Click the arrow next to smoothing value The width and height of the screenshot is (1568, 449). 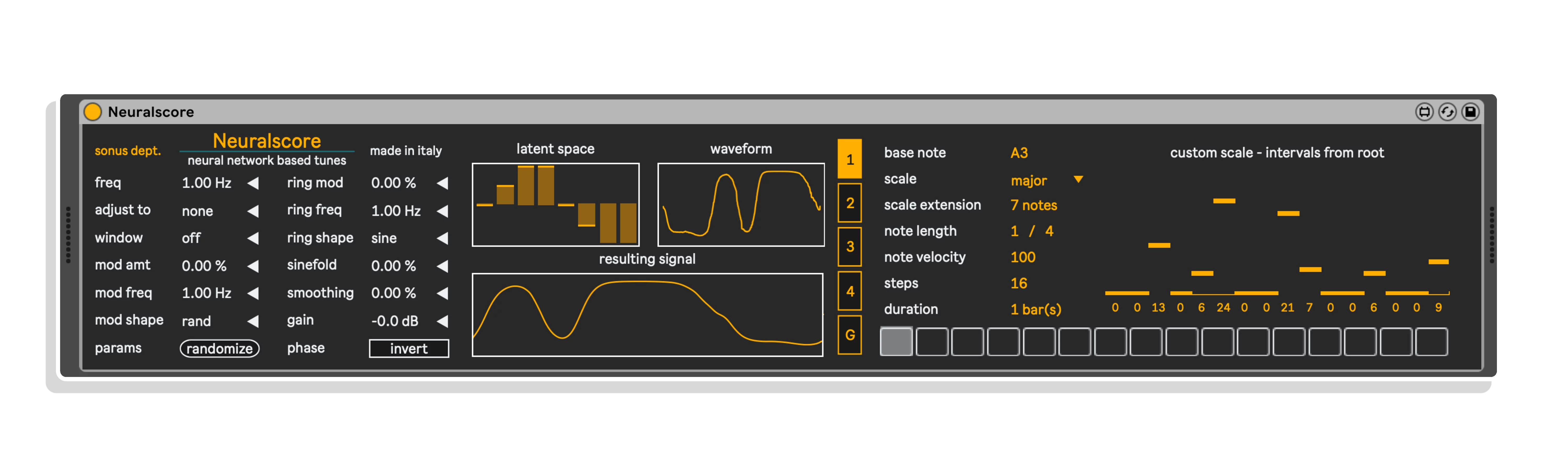(442, 293)
